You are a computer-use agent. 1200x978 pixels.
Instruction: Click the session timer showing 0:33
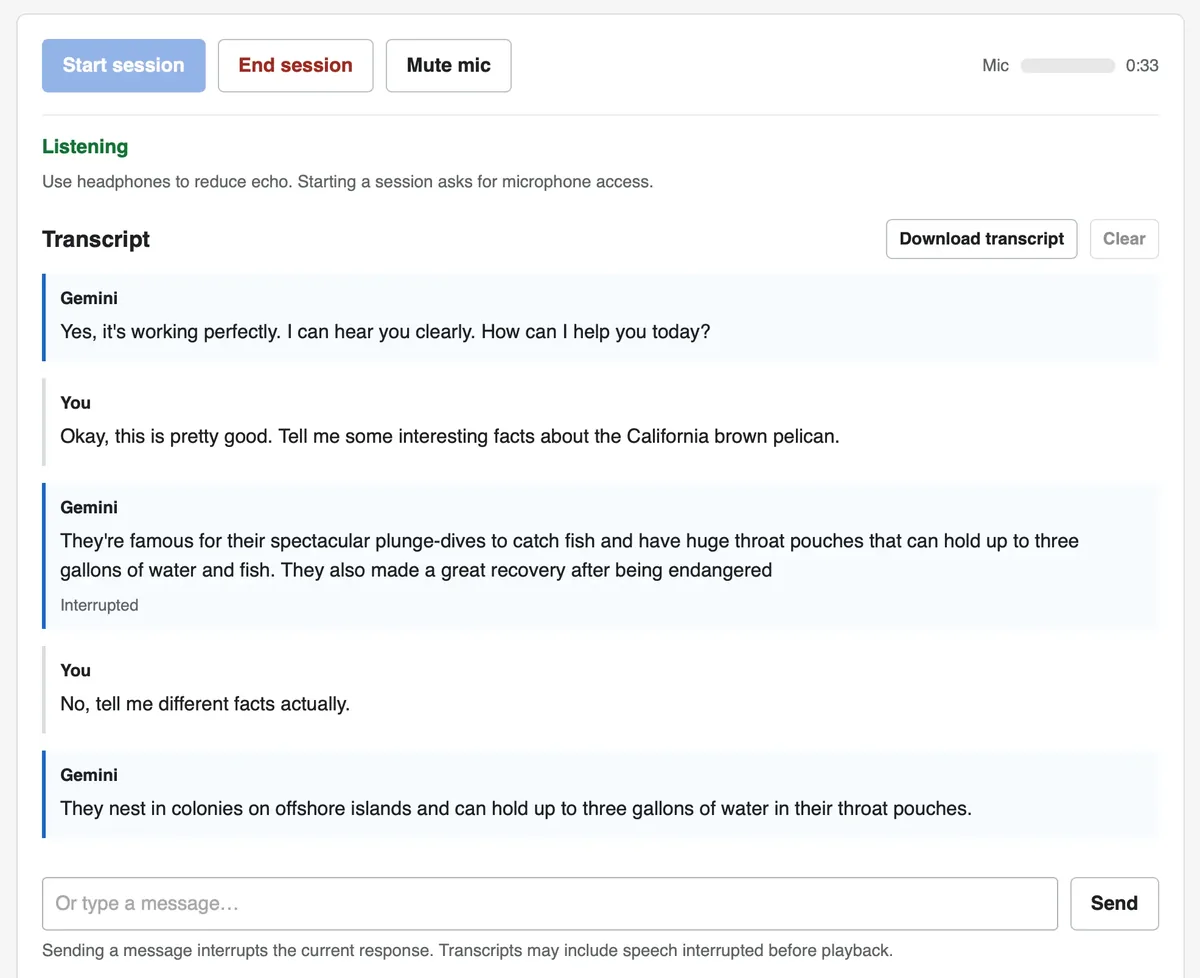(1142, 66)
